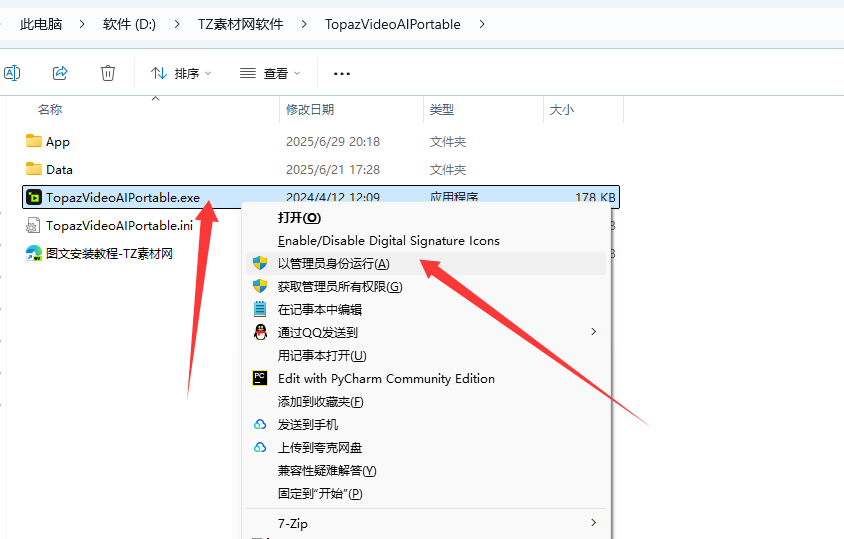Image resolution: width=844 pixels, height=539 pixels.
Task: Expand chevron after TopazVideoAIPortable breadcrumb
Action: tap(482, 24)
